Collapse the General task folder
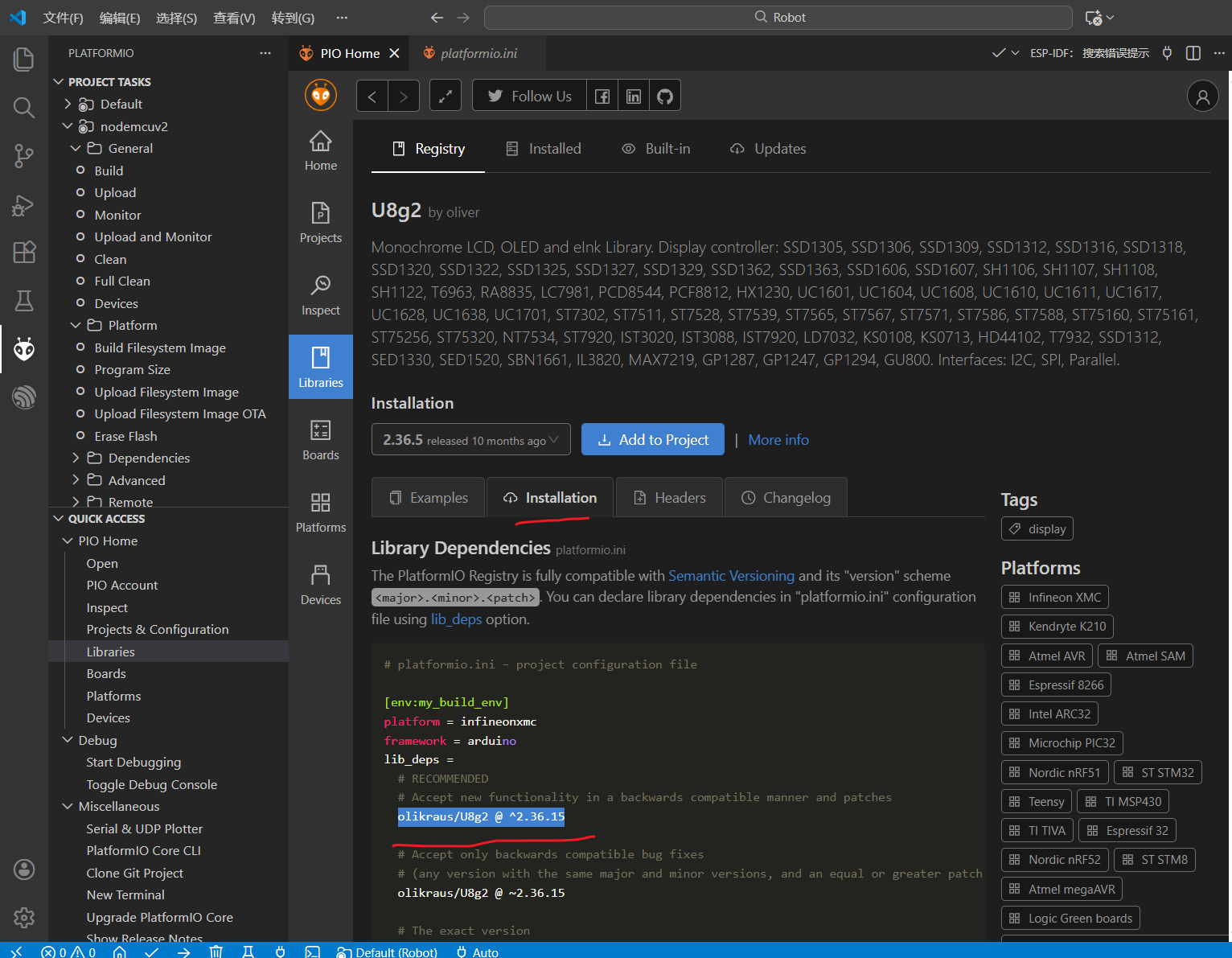Screen dimensions: 1232x958 (x=76, y=148)
